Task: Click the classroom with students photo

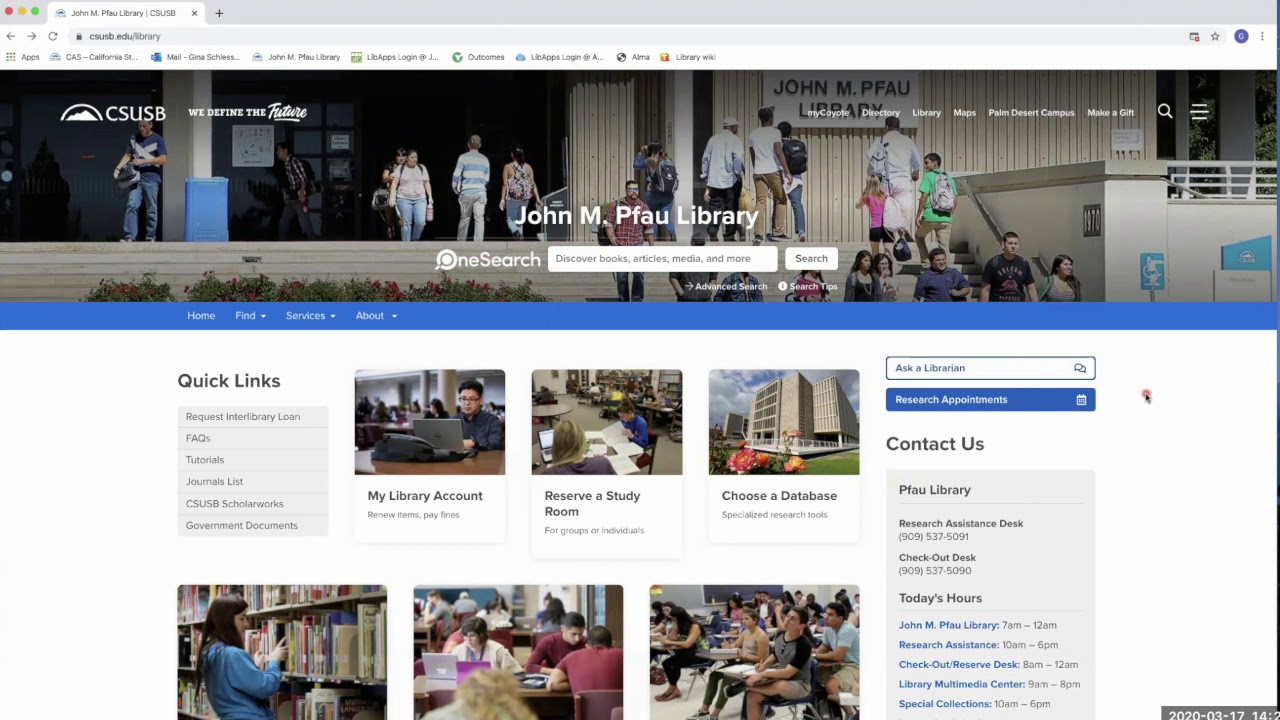Action: [754, 652]
